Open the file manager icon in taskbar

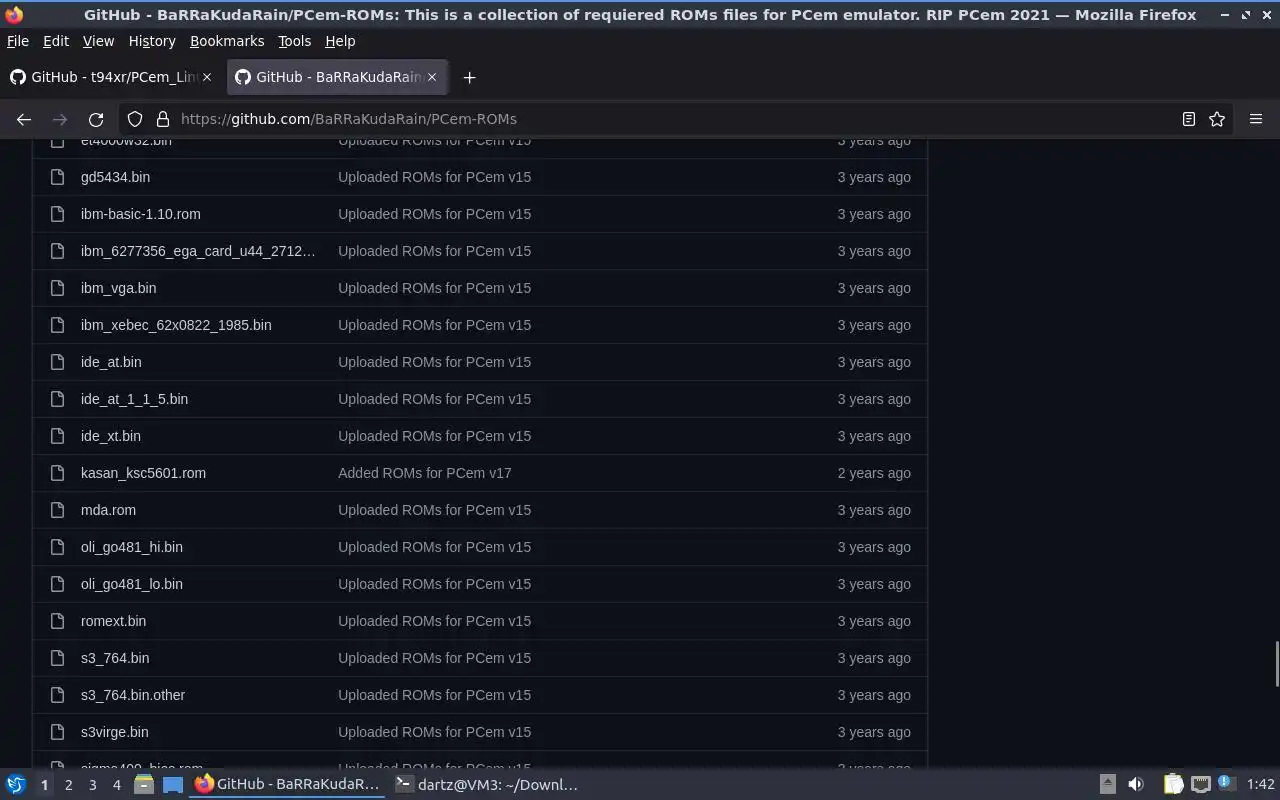tap(144, 785)
